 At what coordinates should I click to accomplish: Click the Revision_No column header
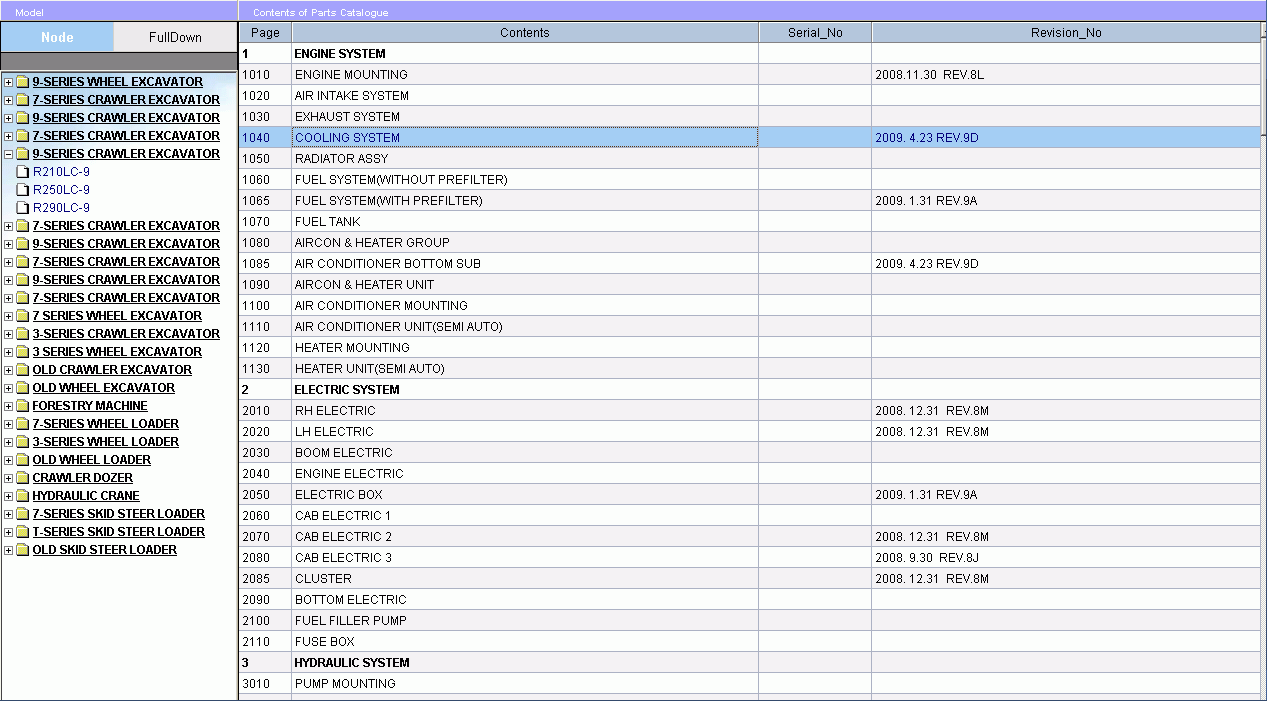point(1066,32)
